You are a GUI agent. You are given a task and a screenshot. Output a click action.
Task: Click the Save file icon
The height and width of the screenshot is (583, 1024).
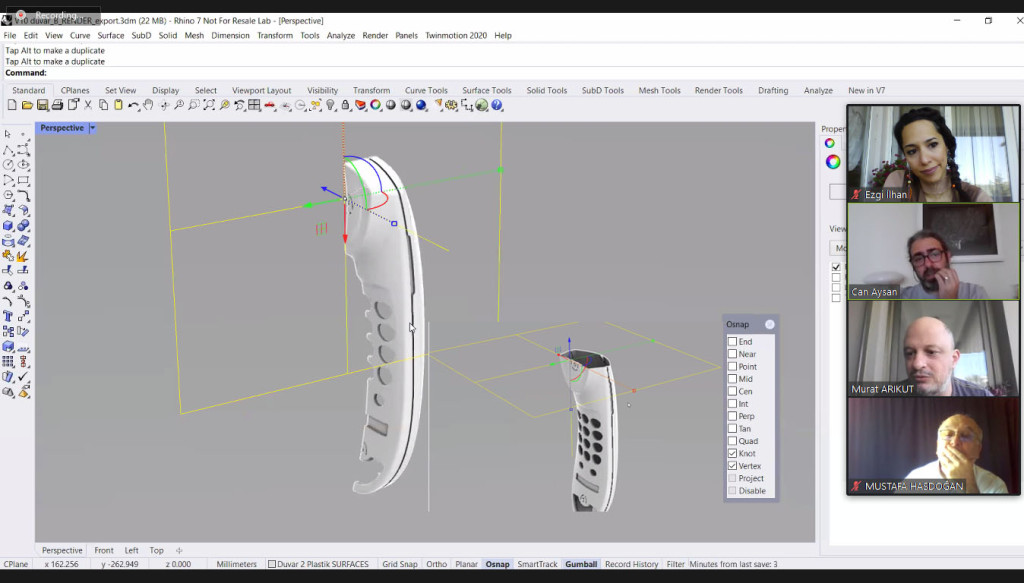point(43,105)
